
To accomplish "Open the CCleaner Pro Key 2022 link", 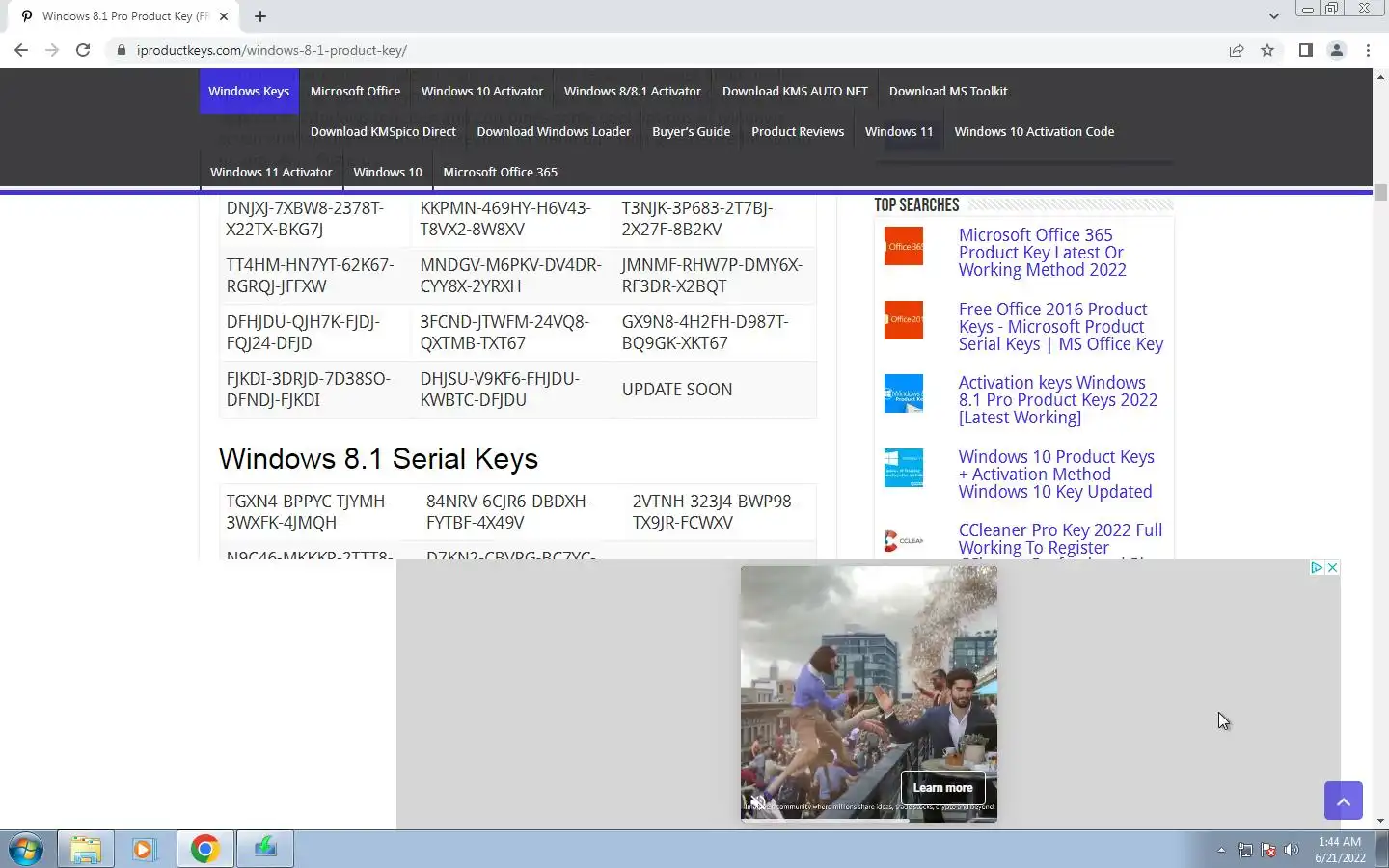I will (1060, 540).
